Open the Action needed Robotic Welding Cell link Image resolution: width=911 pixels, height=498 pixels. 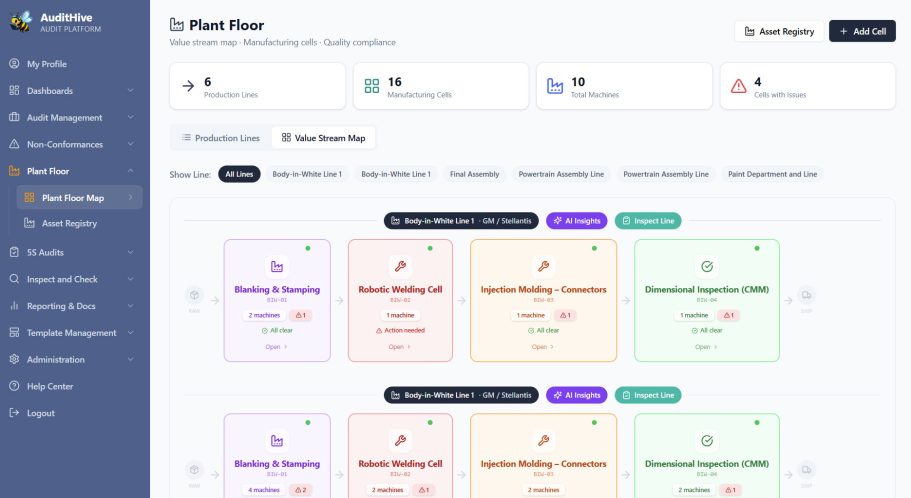click(x=399, y=347)
